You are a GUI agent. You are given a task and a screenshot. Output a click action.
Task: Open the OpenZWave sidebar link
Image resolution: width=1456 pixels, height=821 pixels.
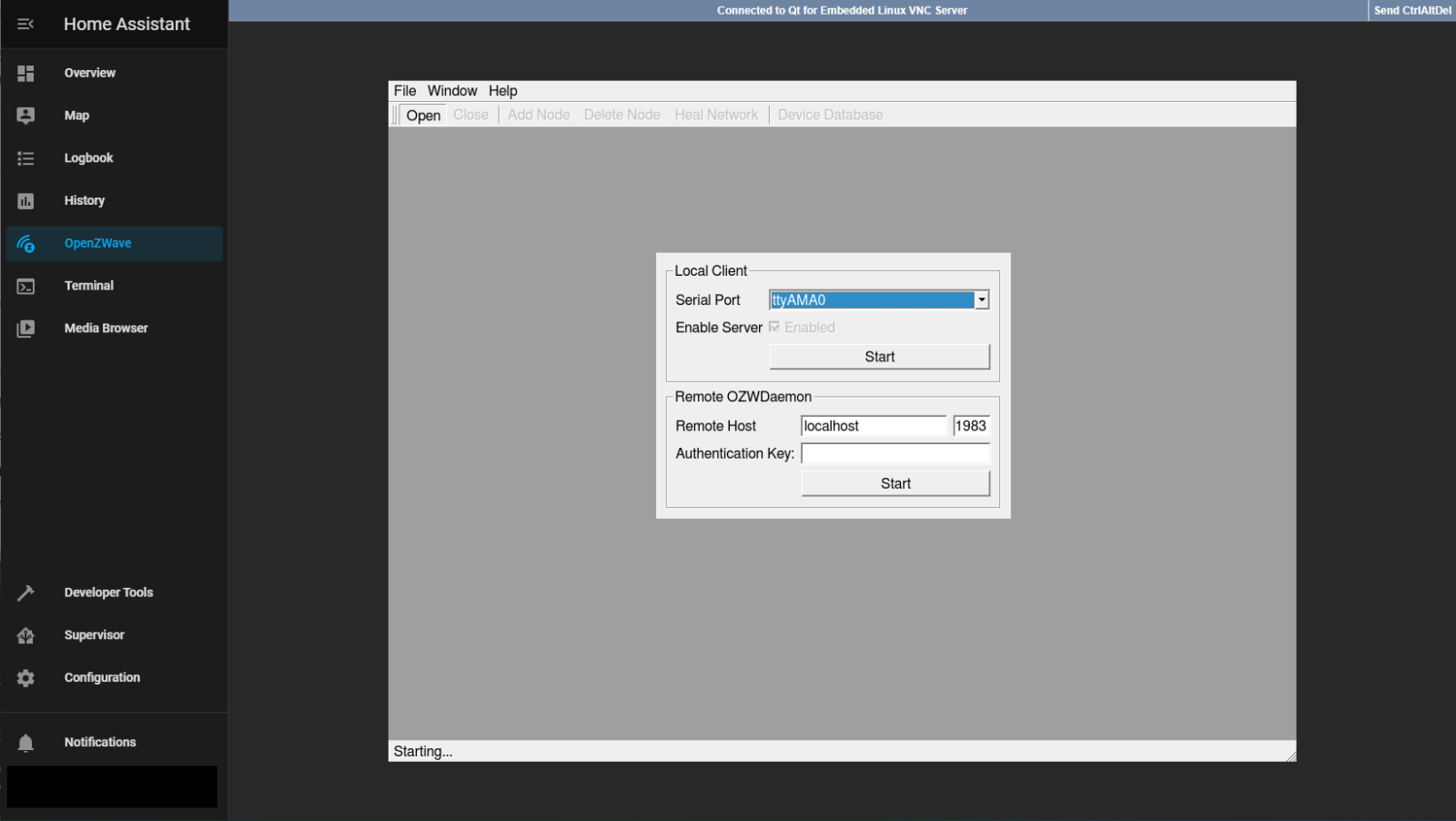click(114, 244)
